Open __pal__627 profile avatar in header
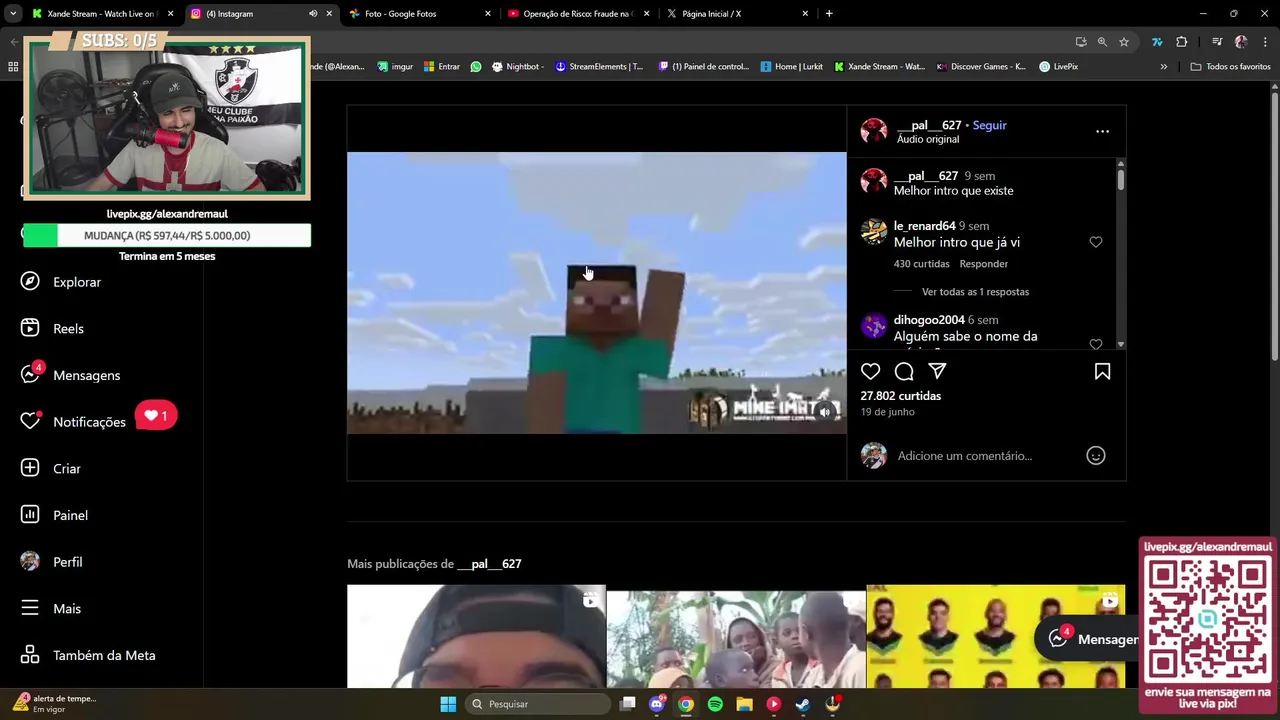 click(874, 131)
